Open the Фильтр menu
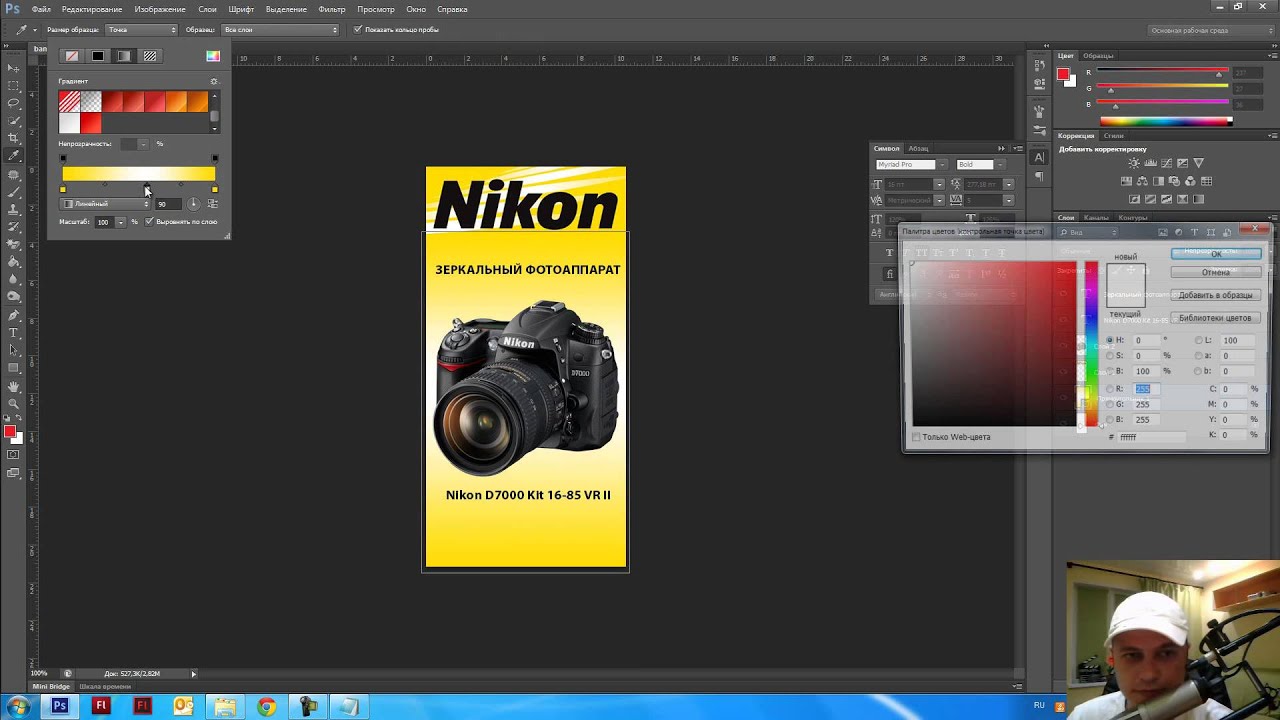 (x=332, y=9)
